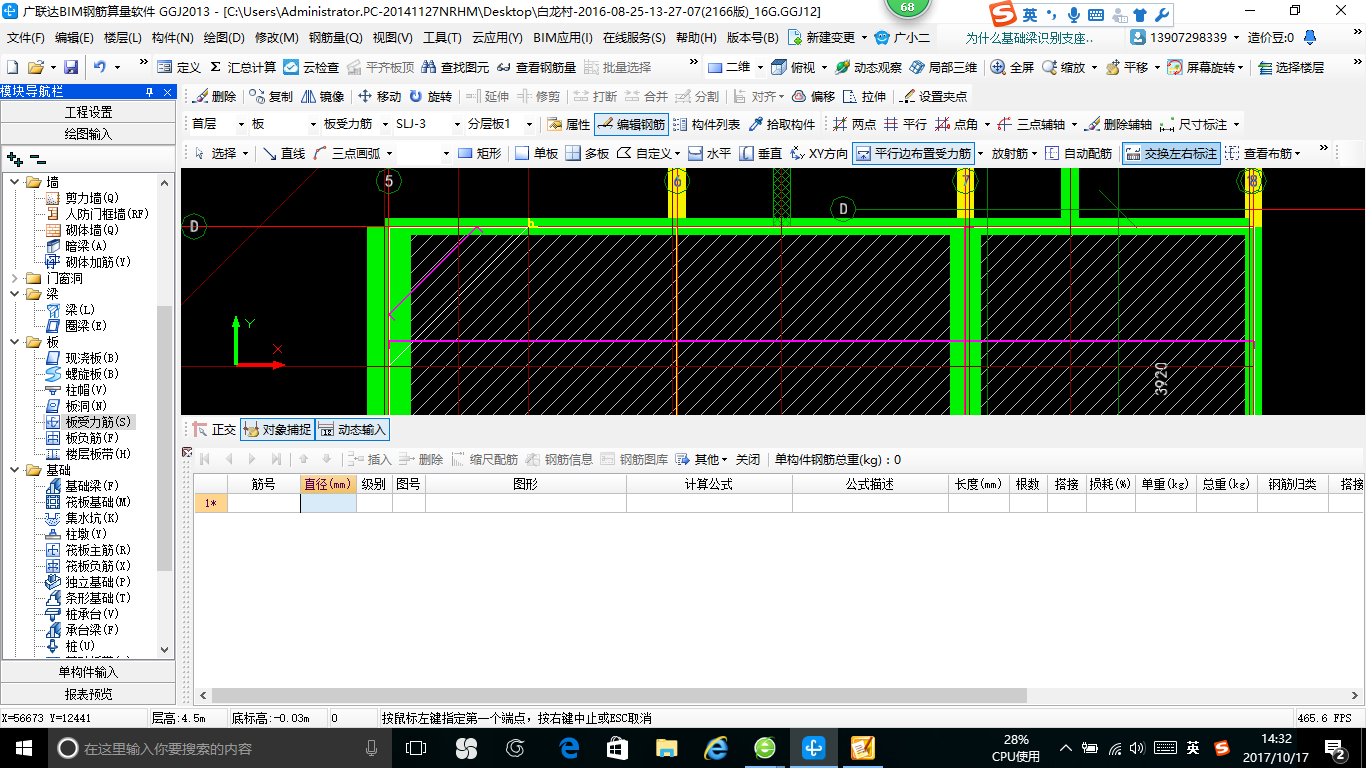Screen dimensions: 1366x768
Task: Choose 多板 multiple slab mode
Action: pos(587,153)
